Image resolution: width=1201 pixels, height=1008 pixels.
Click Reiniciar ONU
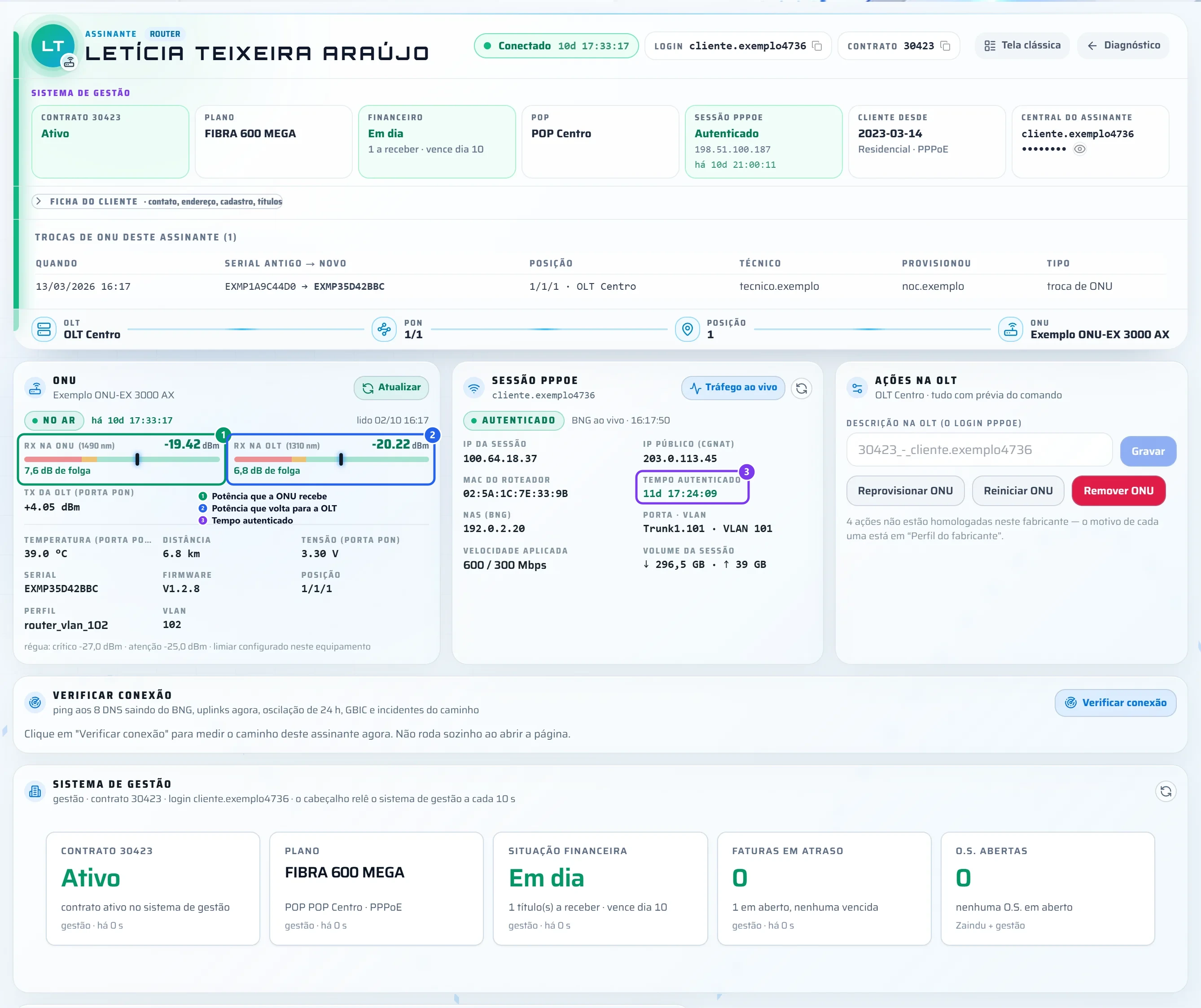coord(1018,491)
